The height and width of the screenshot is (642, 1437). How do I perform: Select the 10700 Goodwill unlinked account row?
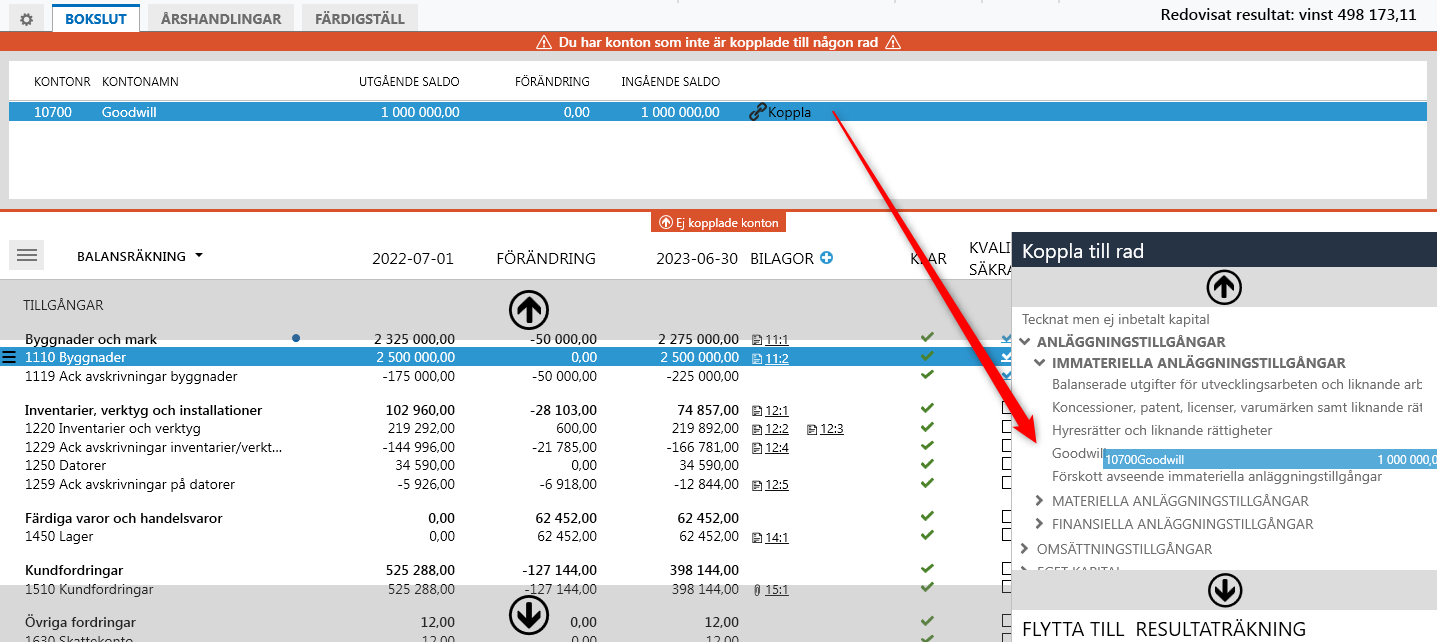[x=718, y=112]
